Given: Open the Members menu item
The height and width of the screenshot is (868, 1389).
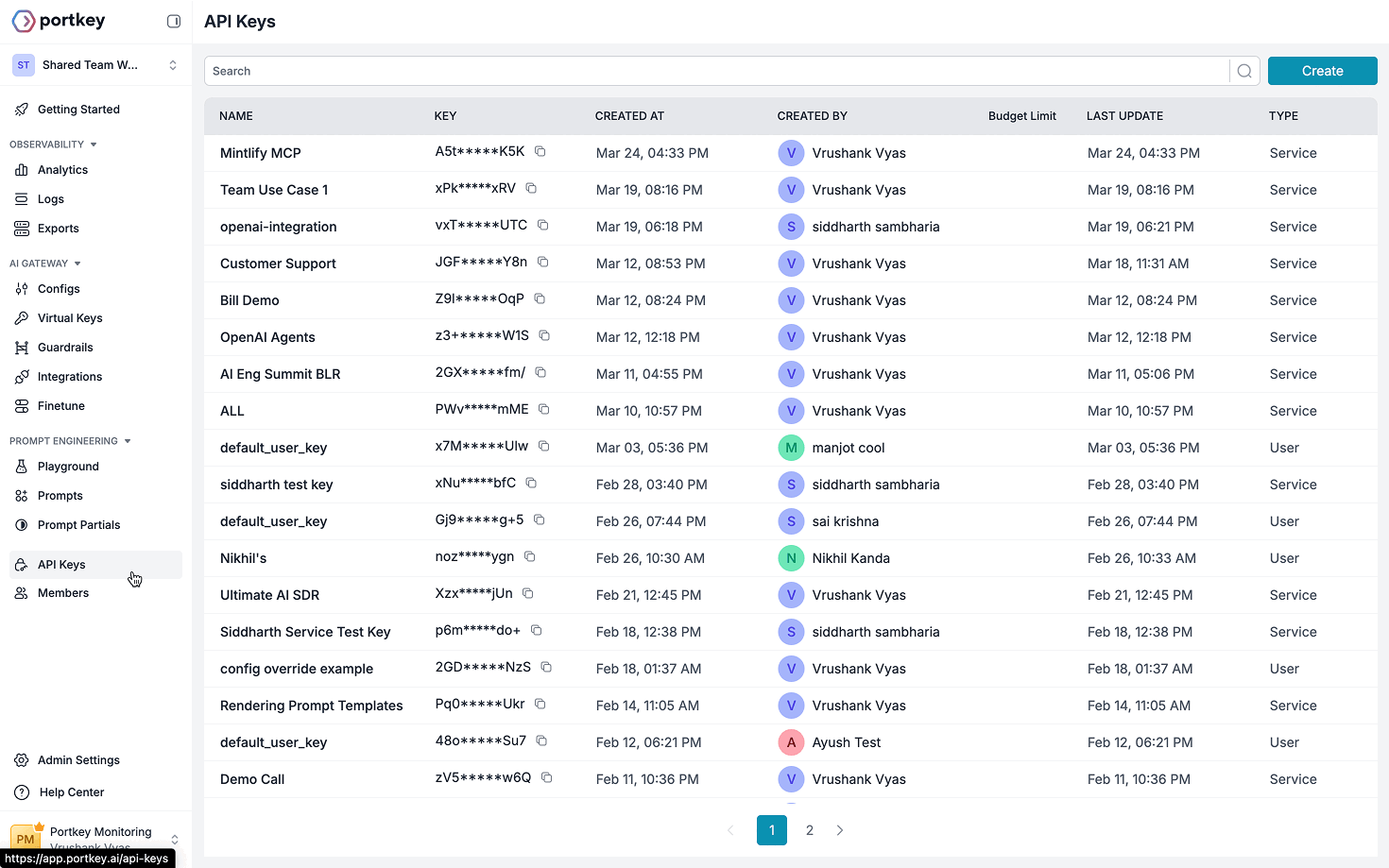Looking at the screenshot, I should point(63,593).
